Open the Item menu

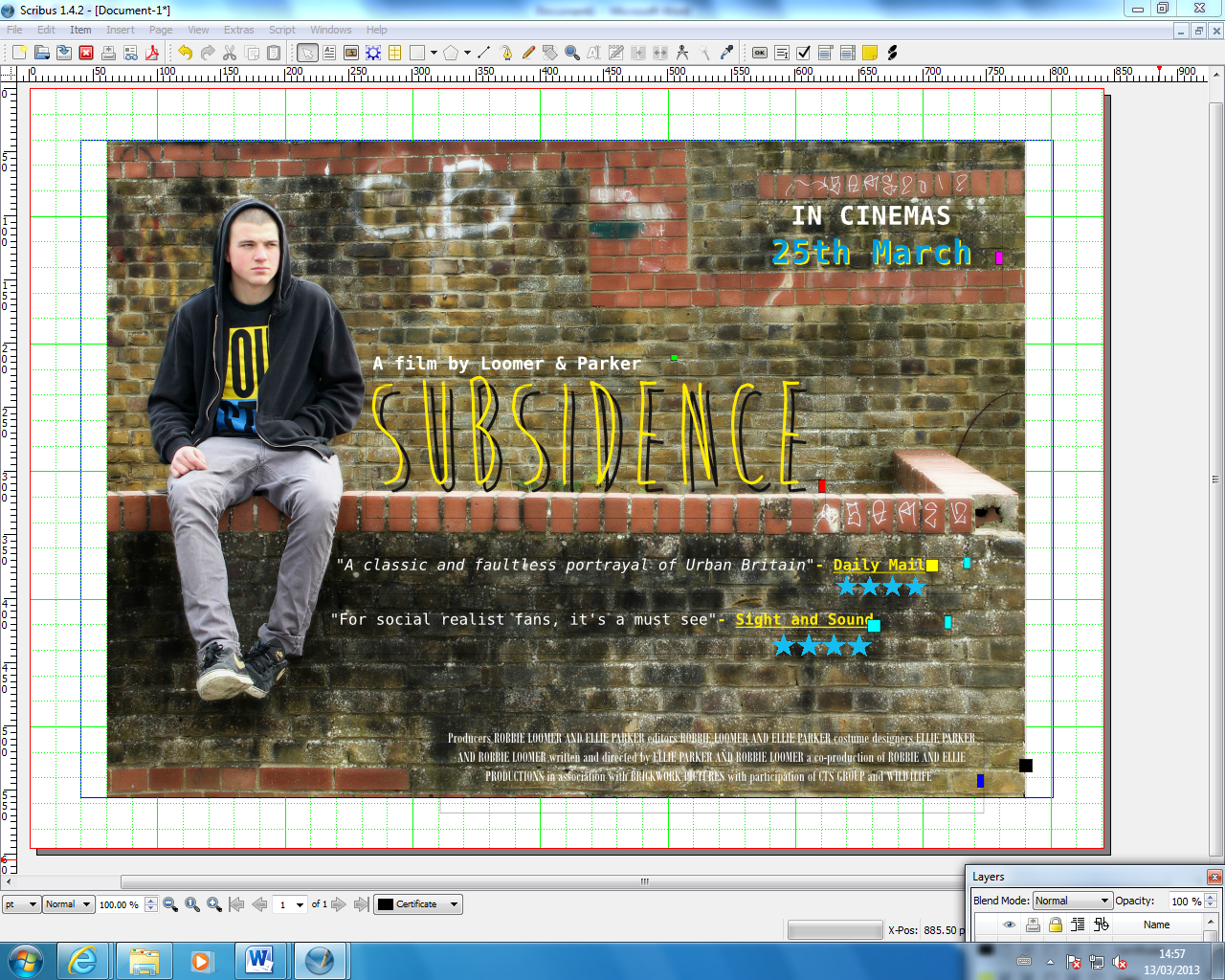pos(80,30)
